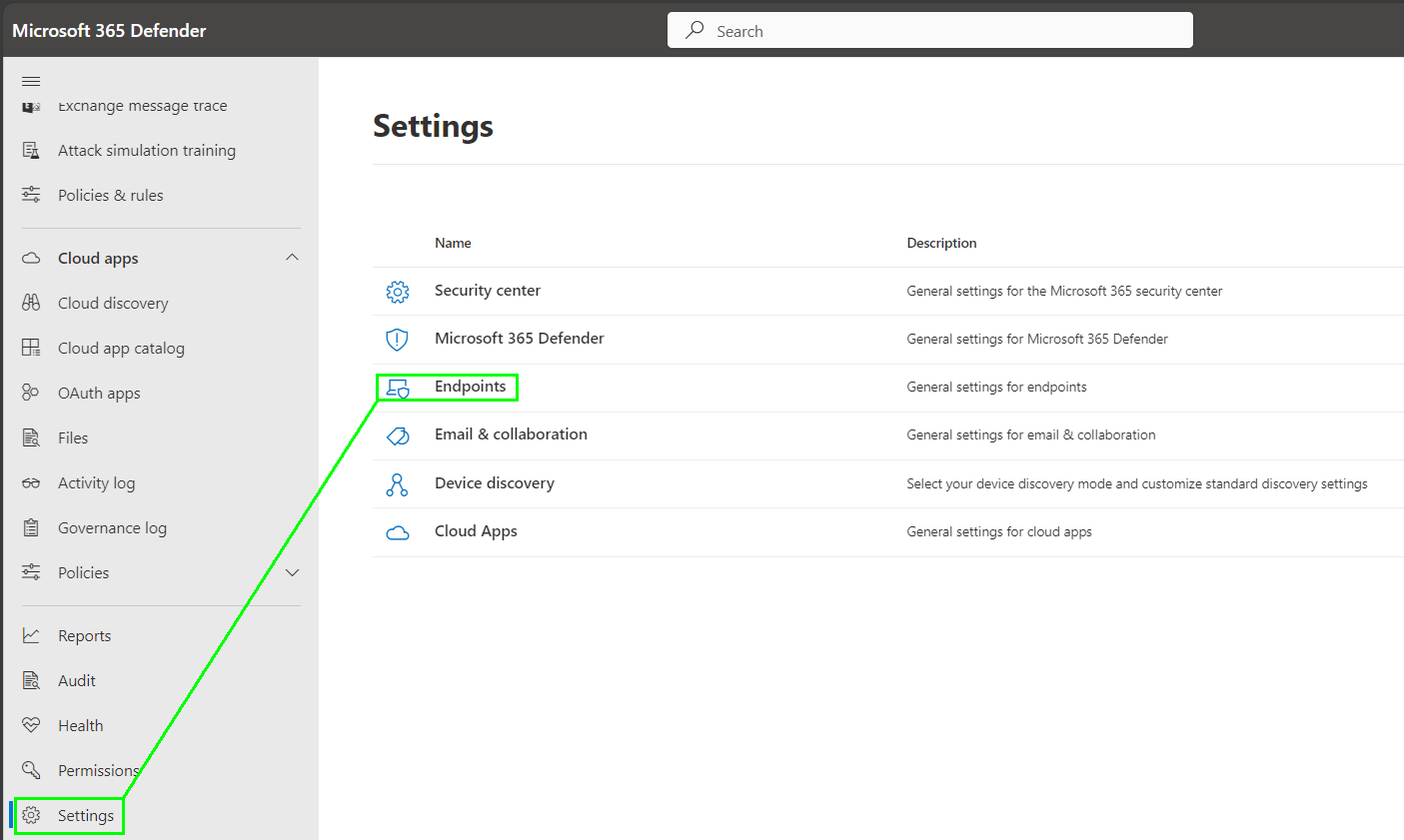The width and height of the screenshot is (1404, 840).
Task: Click the Cloud discovery binoculars icon
Action: click(31, 303)
